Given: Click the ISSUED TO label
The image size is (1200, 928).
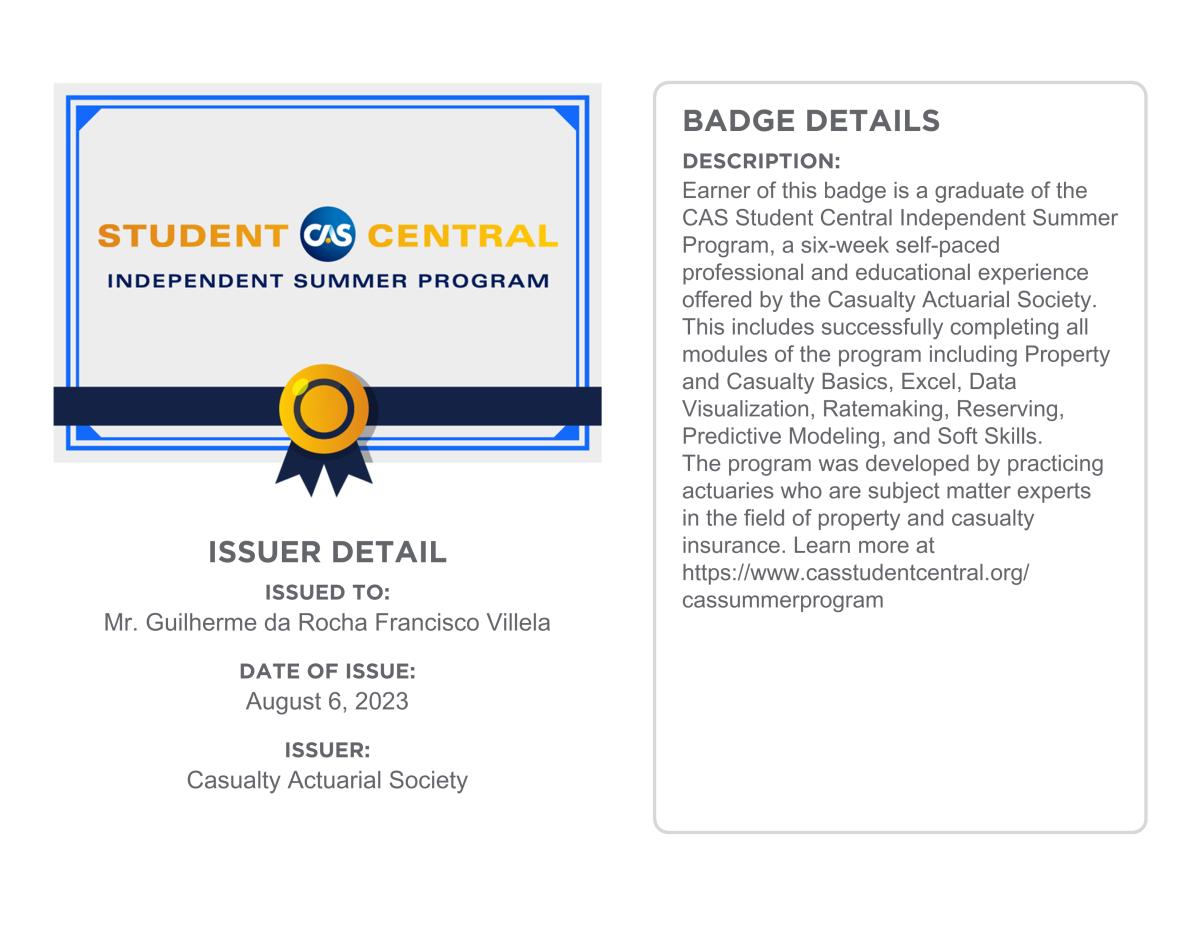Looking at the screenshot, I should pos(327,593).
